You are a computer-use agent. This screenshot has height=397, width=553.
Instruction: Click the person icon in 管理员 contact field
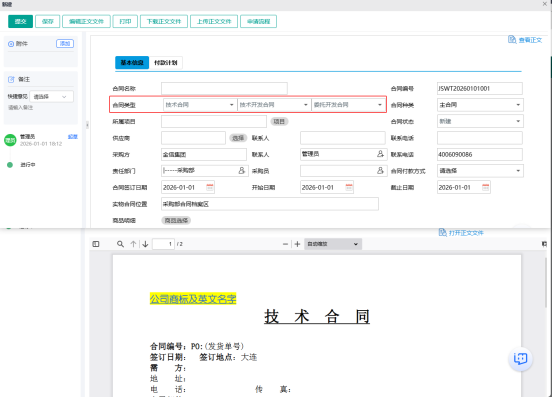pos(380,154)
